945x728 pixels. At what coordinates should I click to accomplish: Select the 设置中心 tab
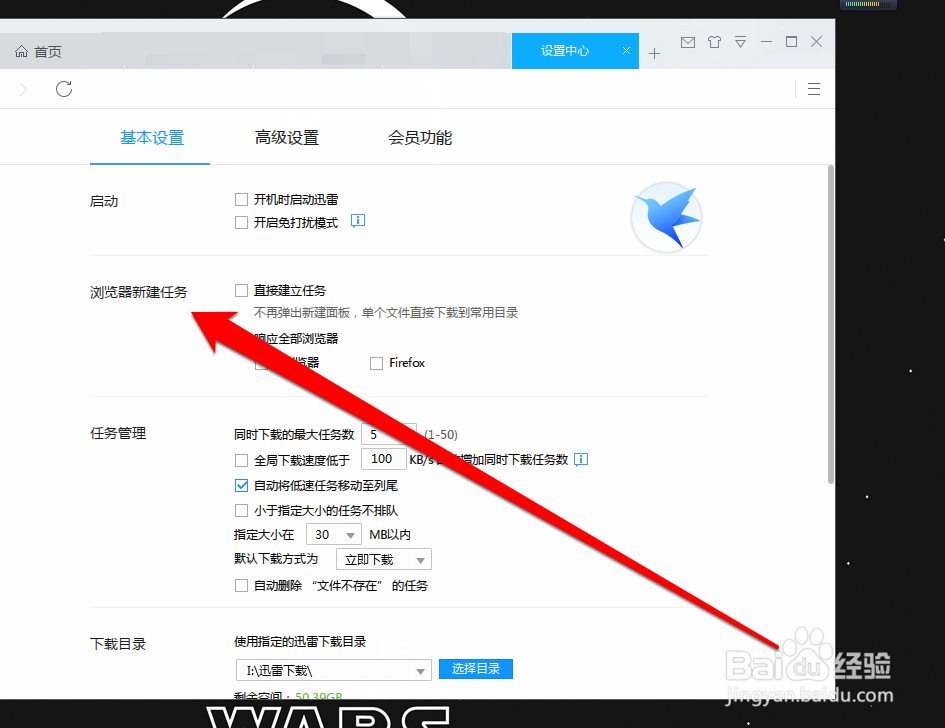coord(575,51)
